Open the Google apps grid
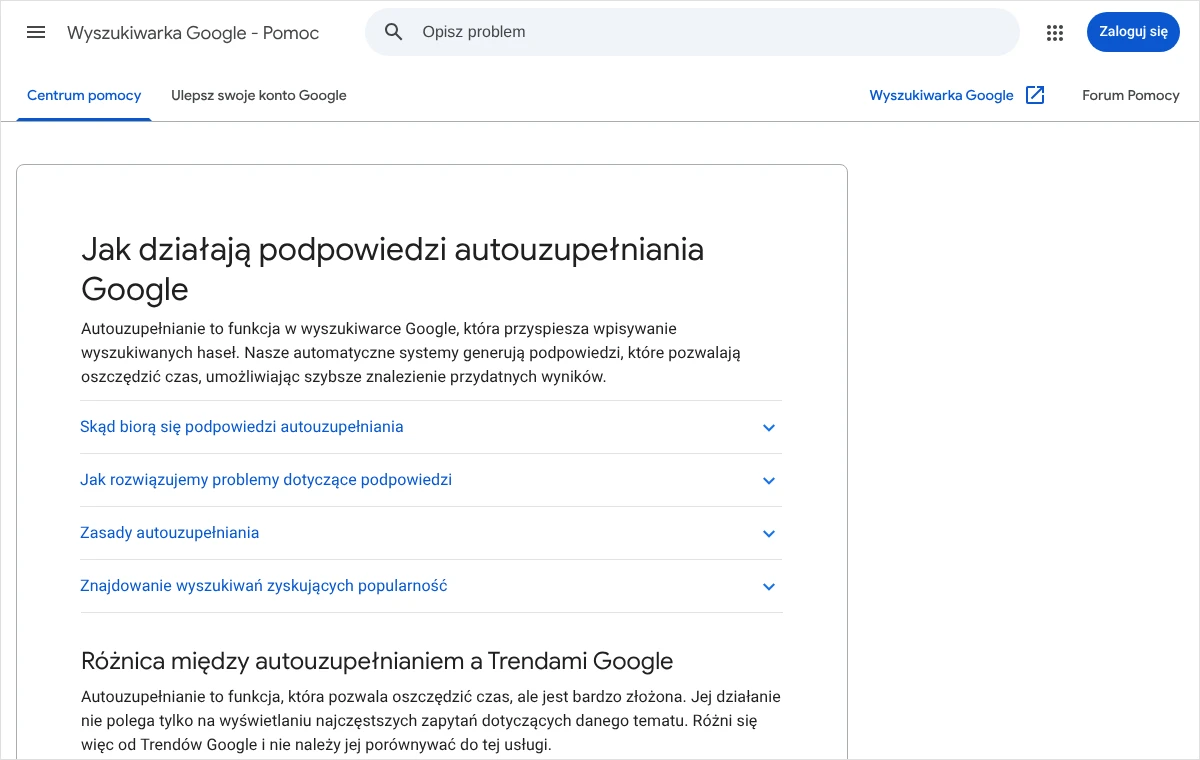1200x760 pixels. [1055, 33]
